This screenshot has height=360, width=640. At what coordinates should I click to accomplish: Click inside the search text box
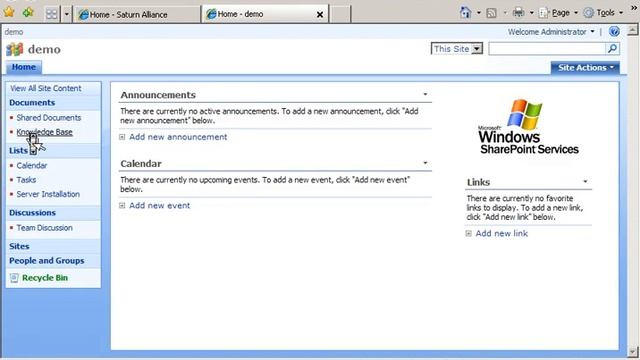click(x=547, y=49)
